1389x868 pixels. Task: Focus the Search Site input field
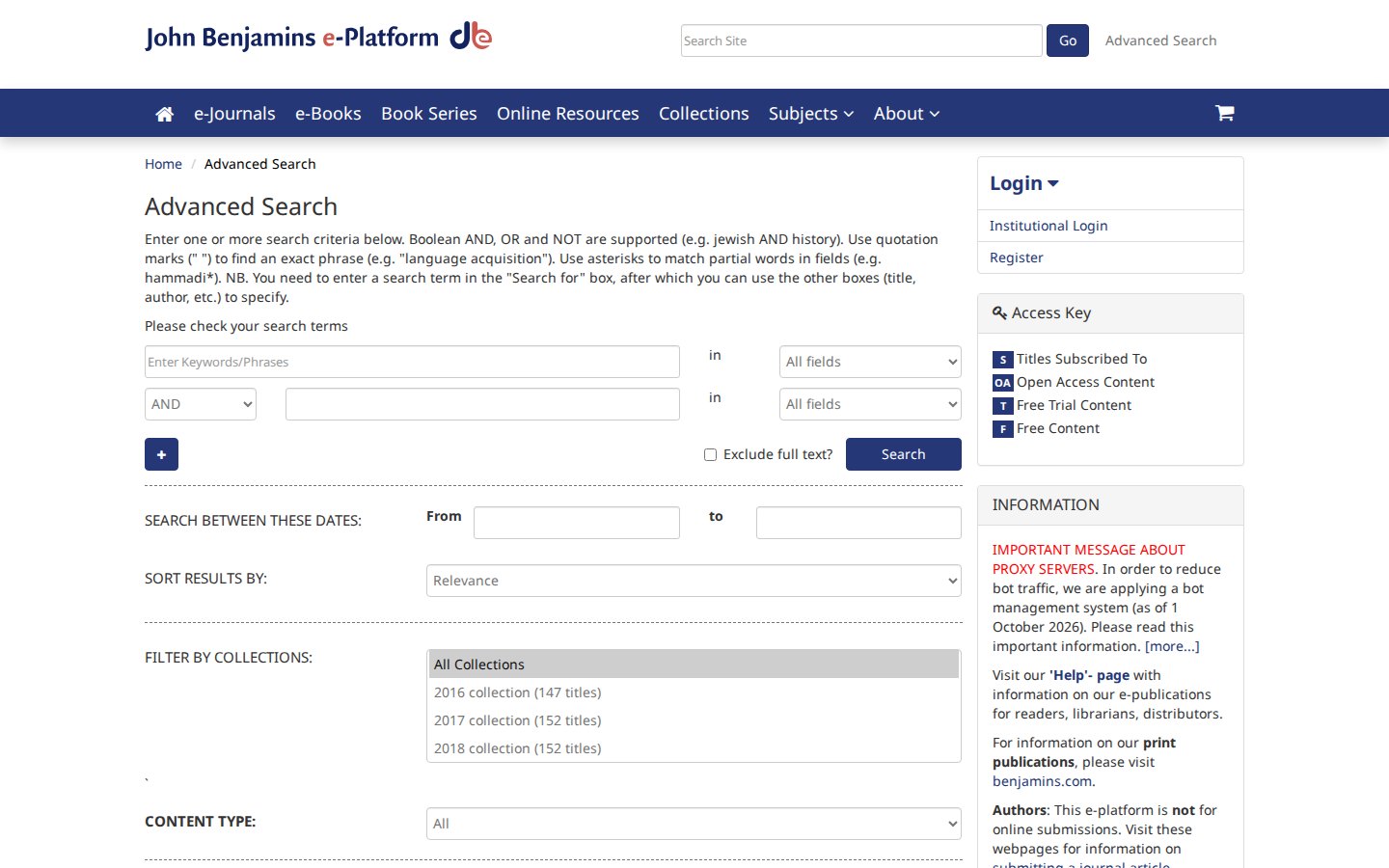861,41
